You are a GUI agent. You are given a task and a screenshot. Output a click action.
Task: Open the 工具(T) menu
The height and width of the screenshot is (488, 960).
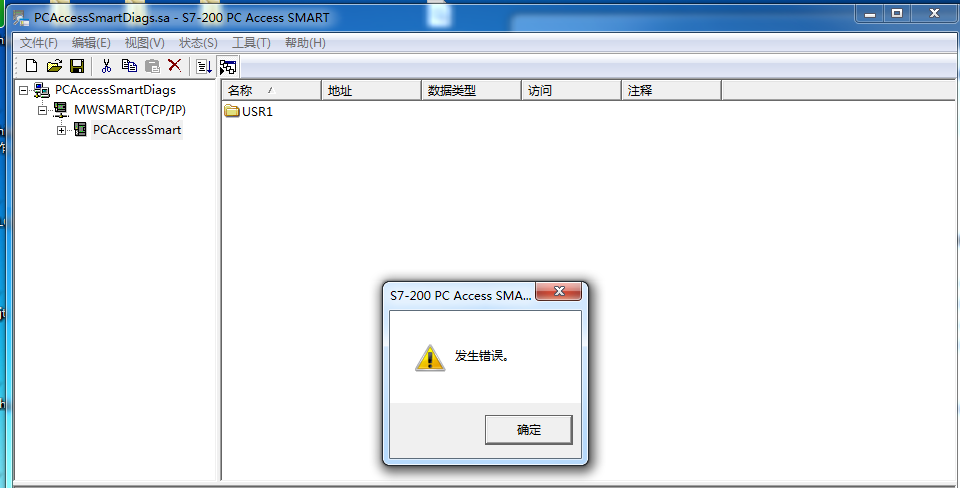pyautogui.click(x=251, y=43)
